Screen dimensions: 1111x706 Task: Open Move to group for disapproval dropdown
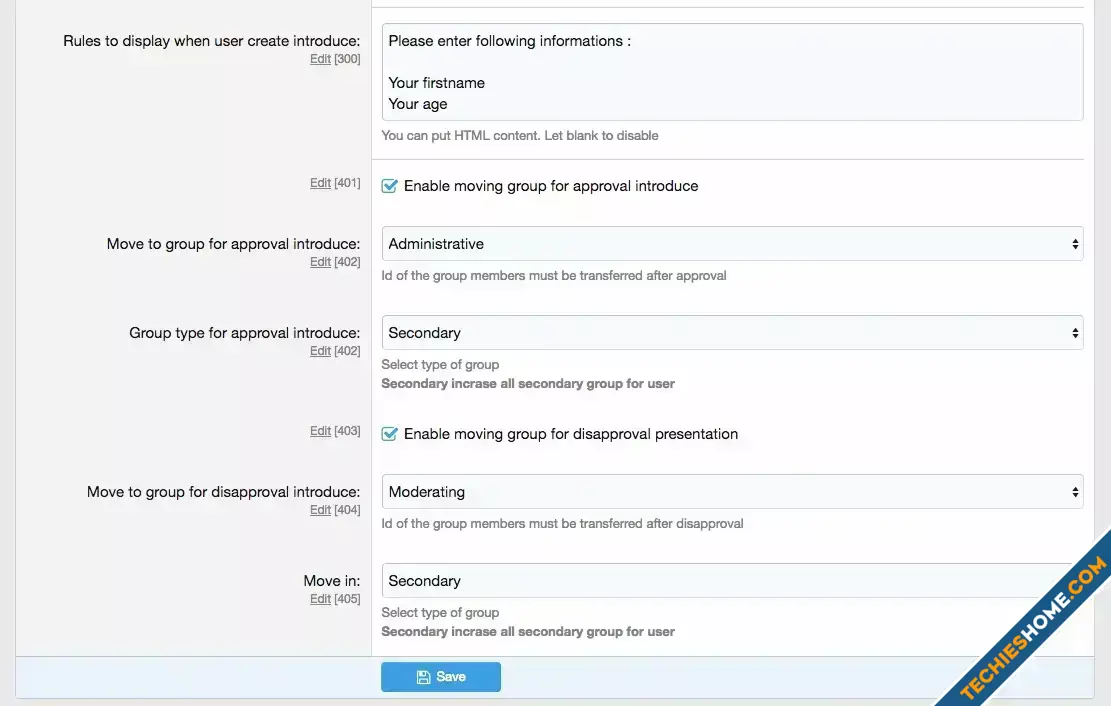(x=732, y=492)
